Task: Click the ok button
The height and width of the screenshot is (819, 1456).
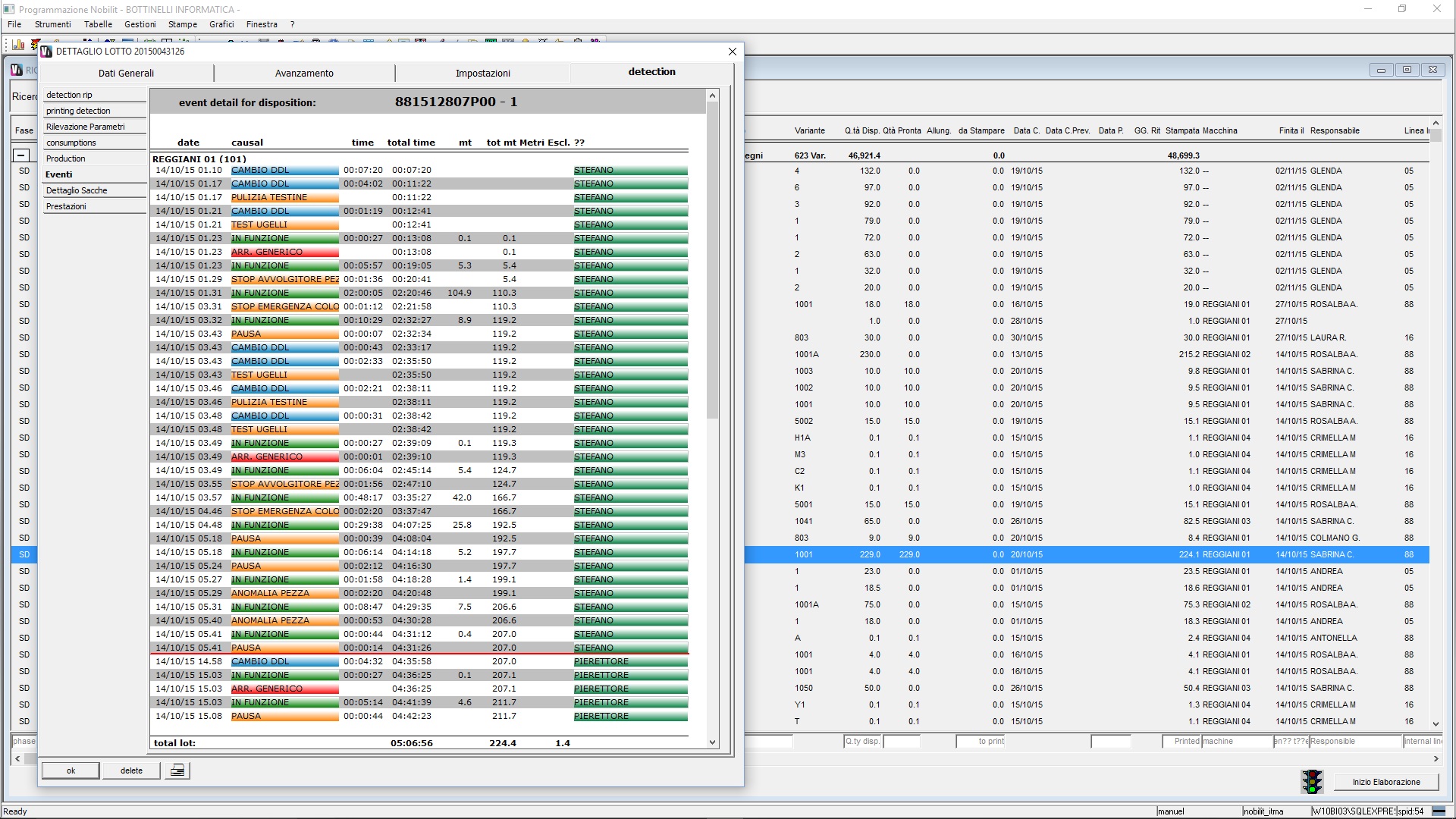Action: pyautogui.click(x=71, y=770)
